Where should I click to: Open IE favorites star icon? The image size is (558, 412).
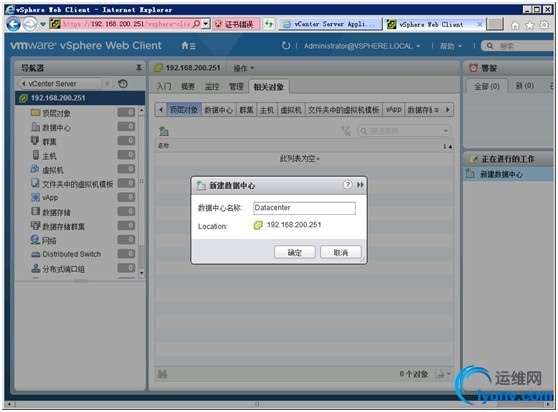coord(530,25)
